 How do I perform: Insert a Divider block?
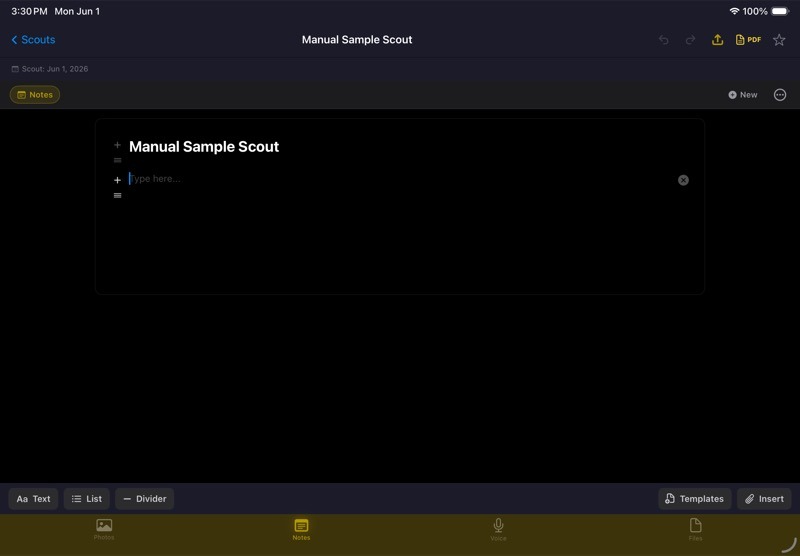[145, 499]
